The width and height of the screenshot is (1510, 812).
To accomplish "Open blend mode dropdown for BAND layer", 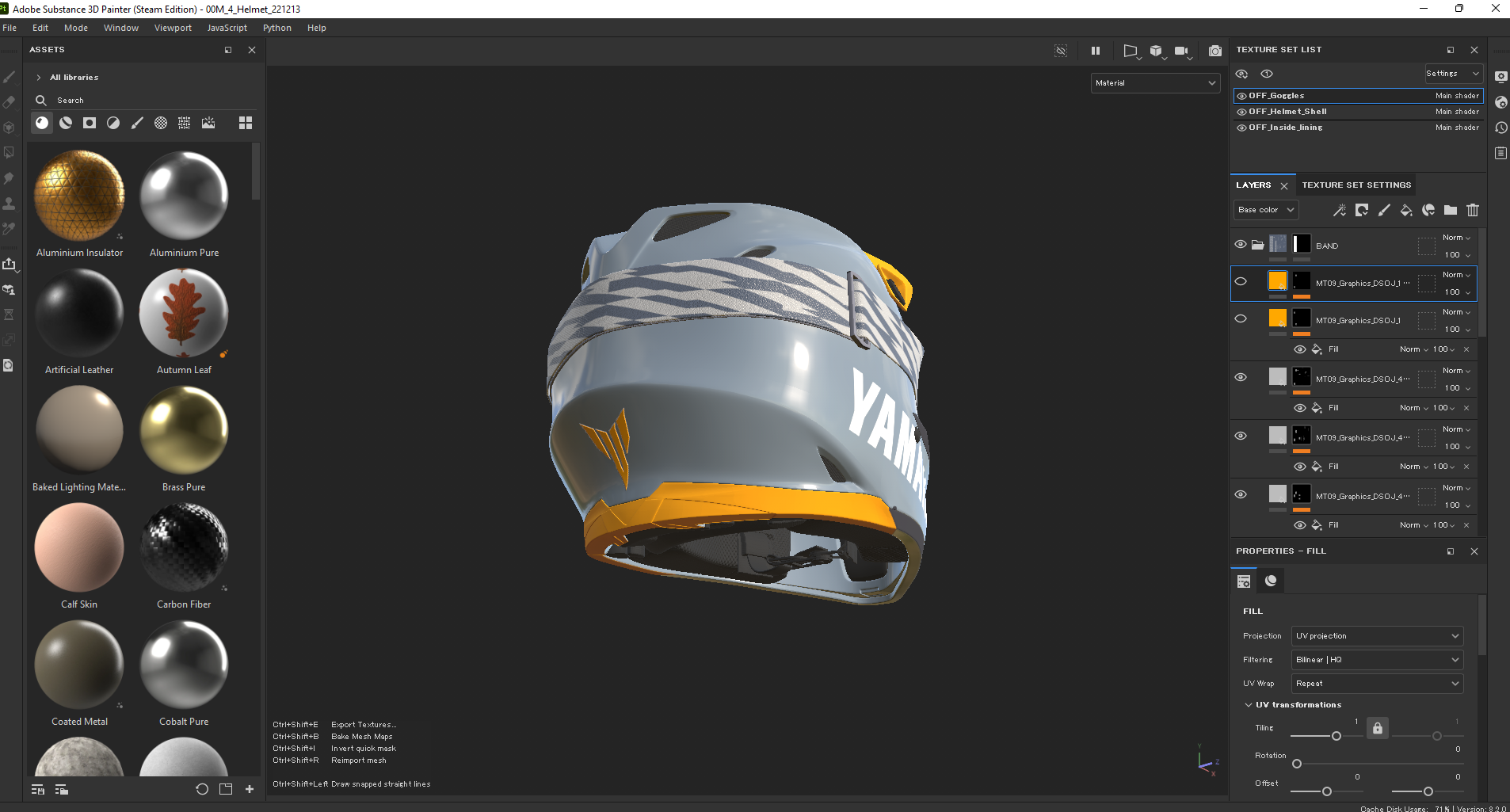I will [1456, 238].
